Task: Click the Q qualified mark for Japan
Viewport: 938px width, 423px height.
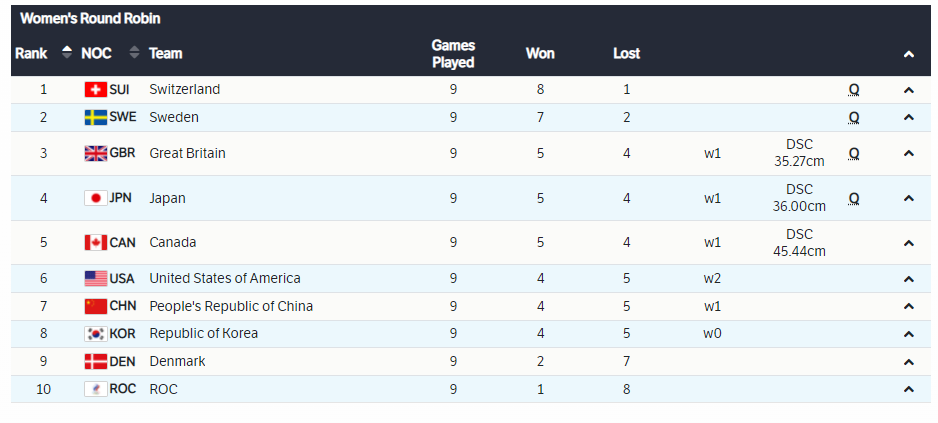Action: tap(854, 198)
